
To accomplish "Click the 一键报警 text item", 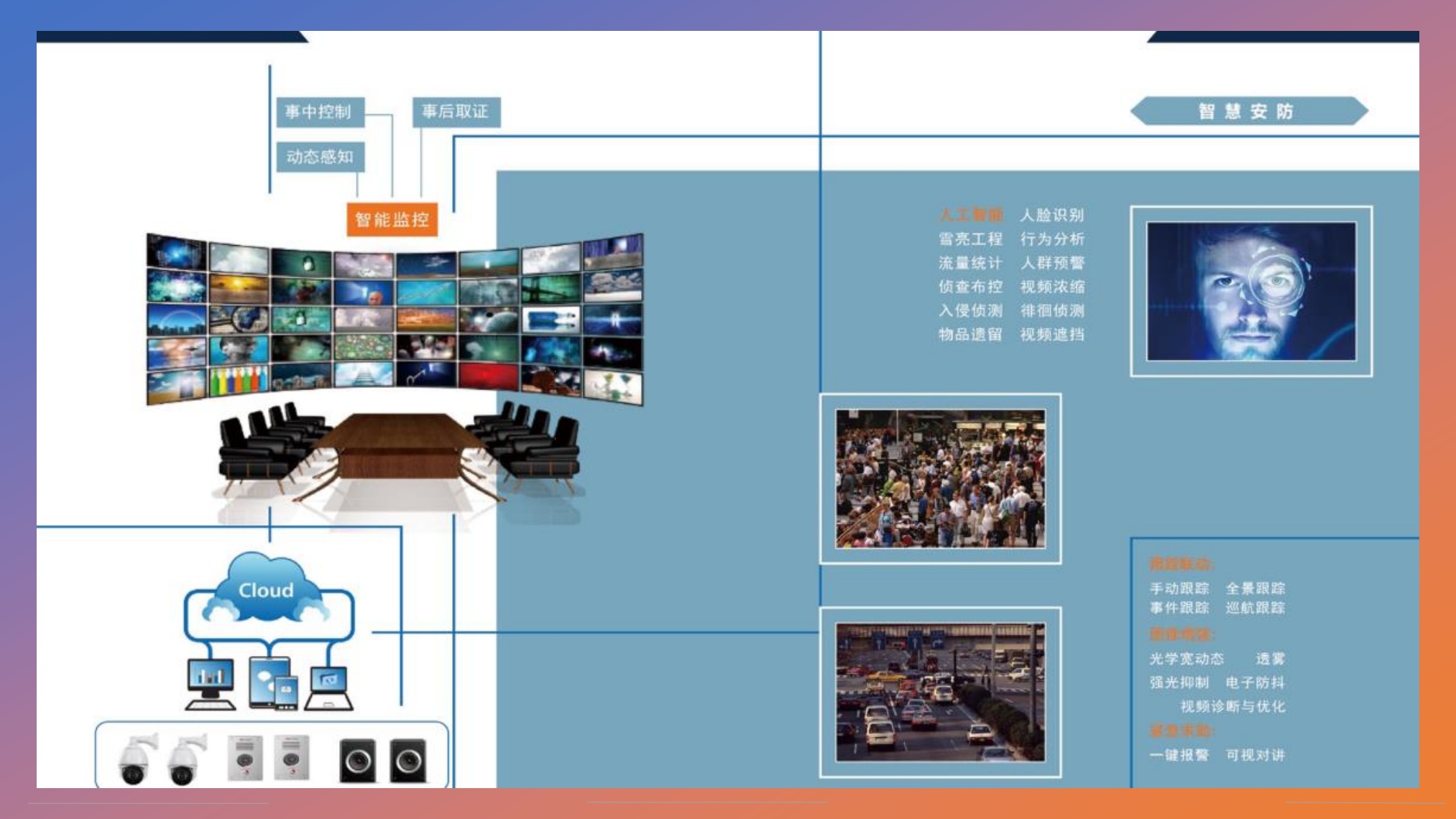I will tap(1179, 755).
